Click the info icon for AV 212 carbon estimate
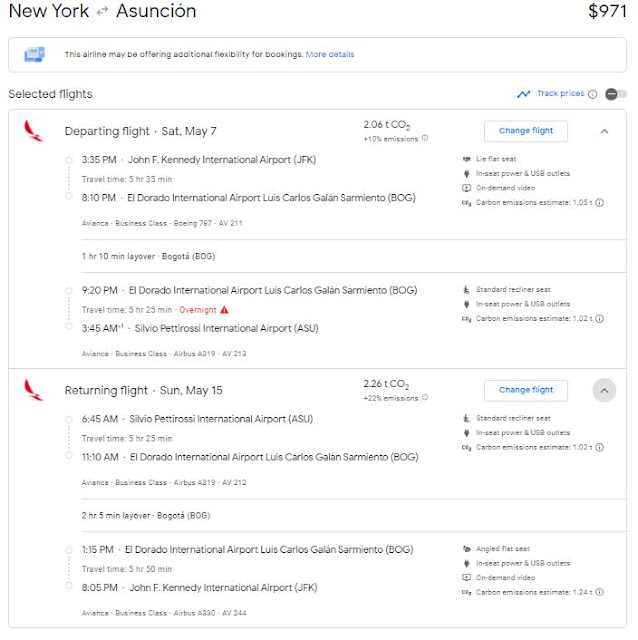This screenshot has width=638, height=640. pyautogui.click(x=599, y=447)
